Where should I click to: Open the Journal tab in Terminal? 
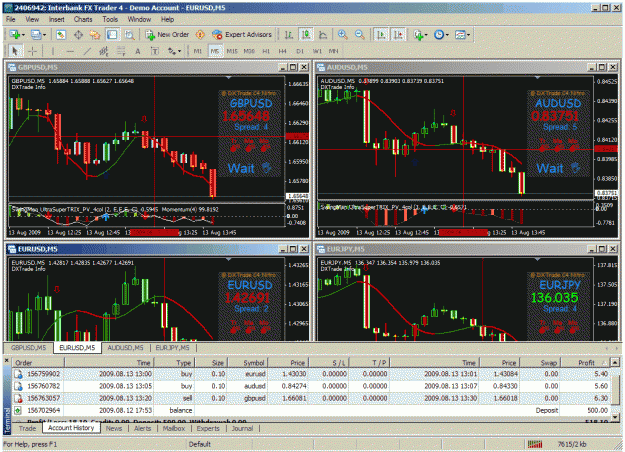click(x=242, y=428)
